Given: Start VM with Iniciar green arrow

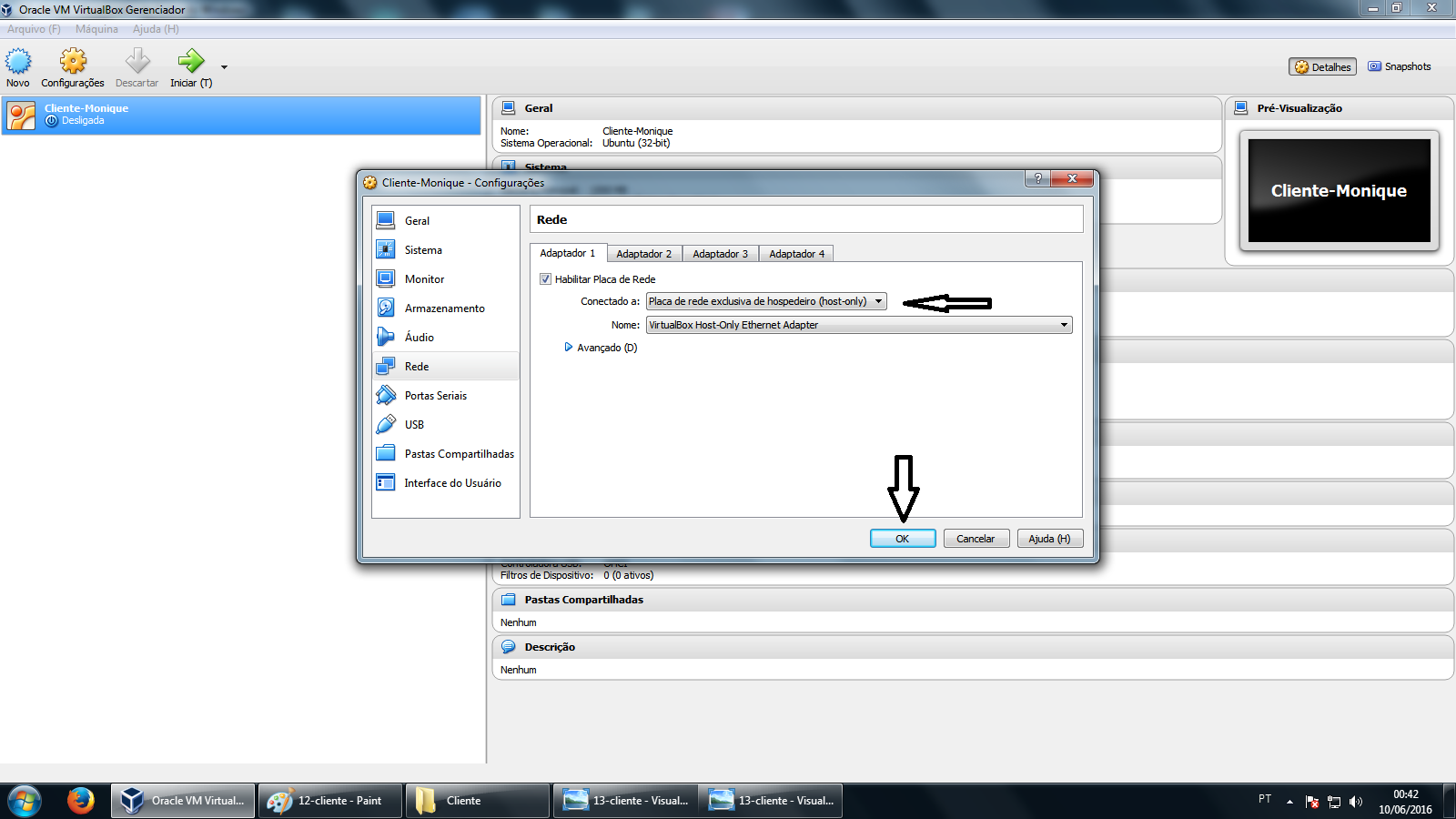Looking at the screenshot, I should click(191, 61).
